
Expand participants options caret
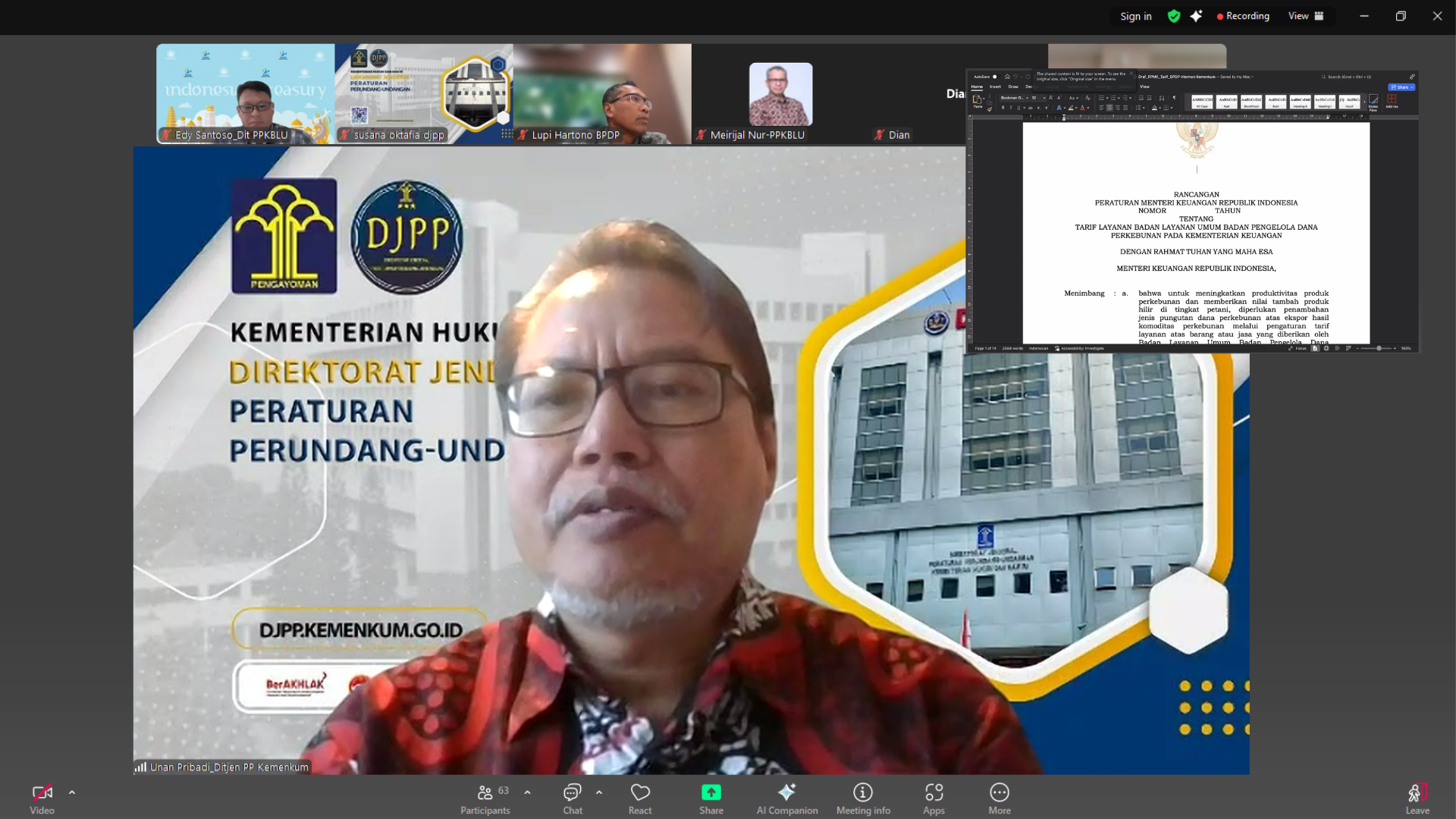pos(527,792)
